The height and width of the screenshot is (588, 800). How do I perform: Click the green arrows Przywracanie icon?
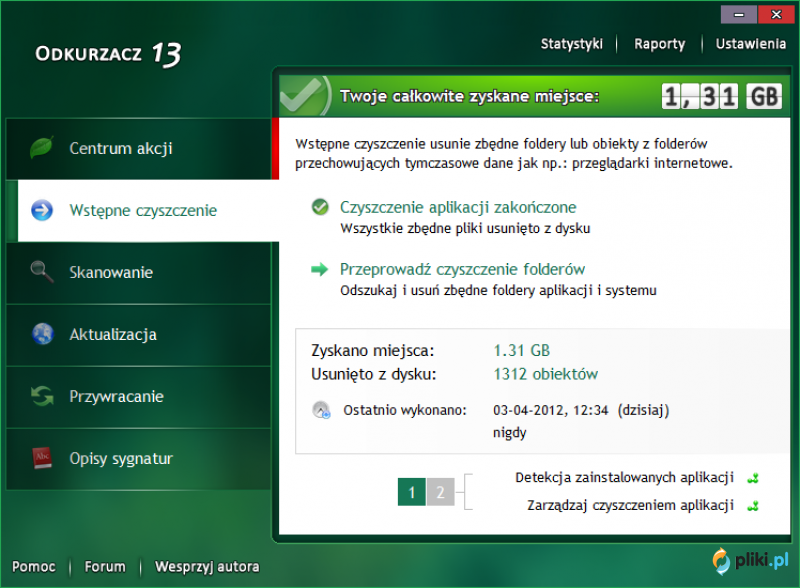point(42,396)
